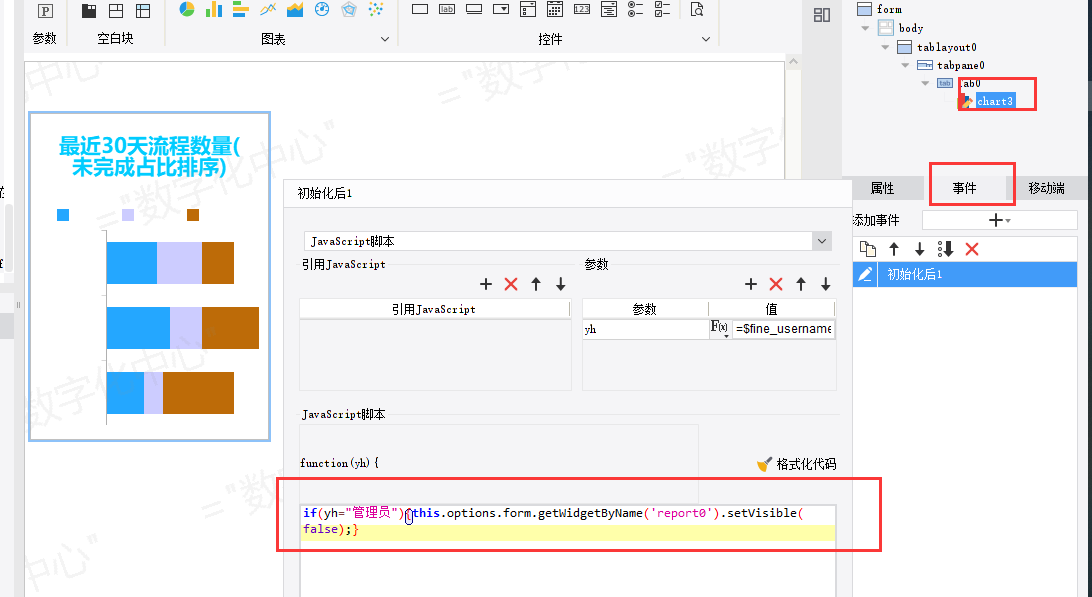Add a radio button group widget
This screenshot has height=597, width=1092.
636,9
